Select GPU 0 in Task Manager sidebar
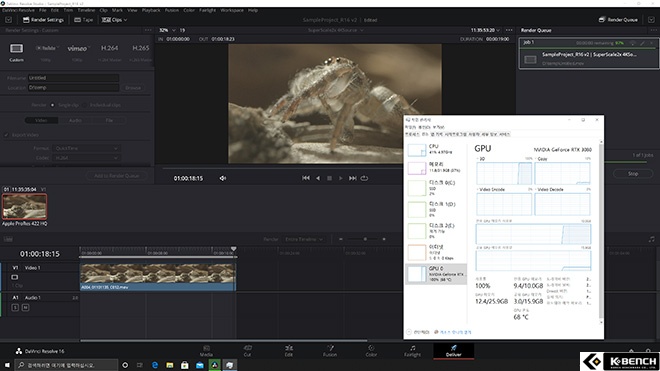 (x=436, y=274)
